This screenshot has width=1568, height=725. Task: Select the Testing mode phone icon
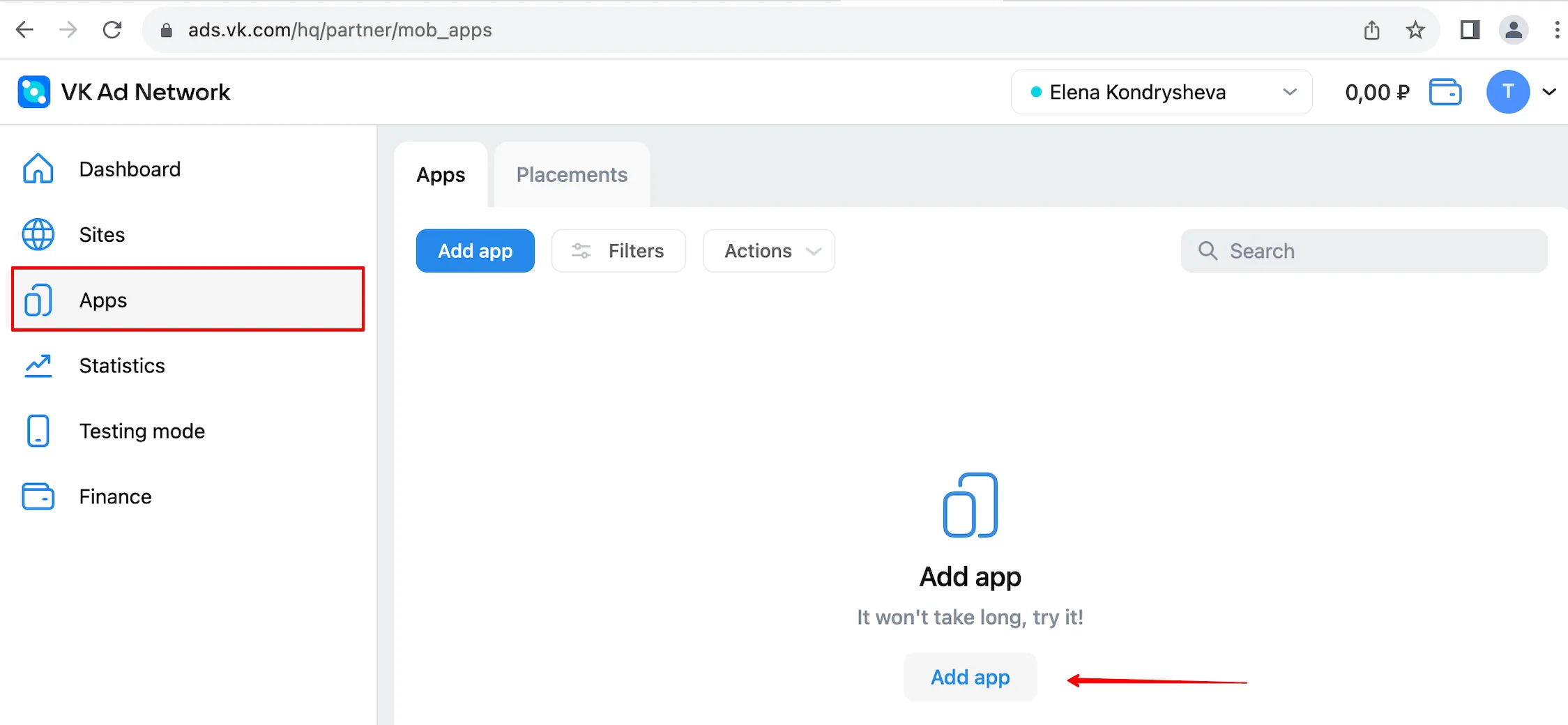[38, 430]
